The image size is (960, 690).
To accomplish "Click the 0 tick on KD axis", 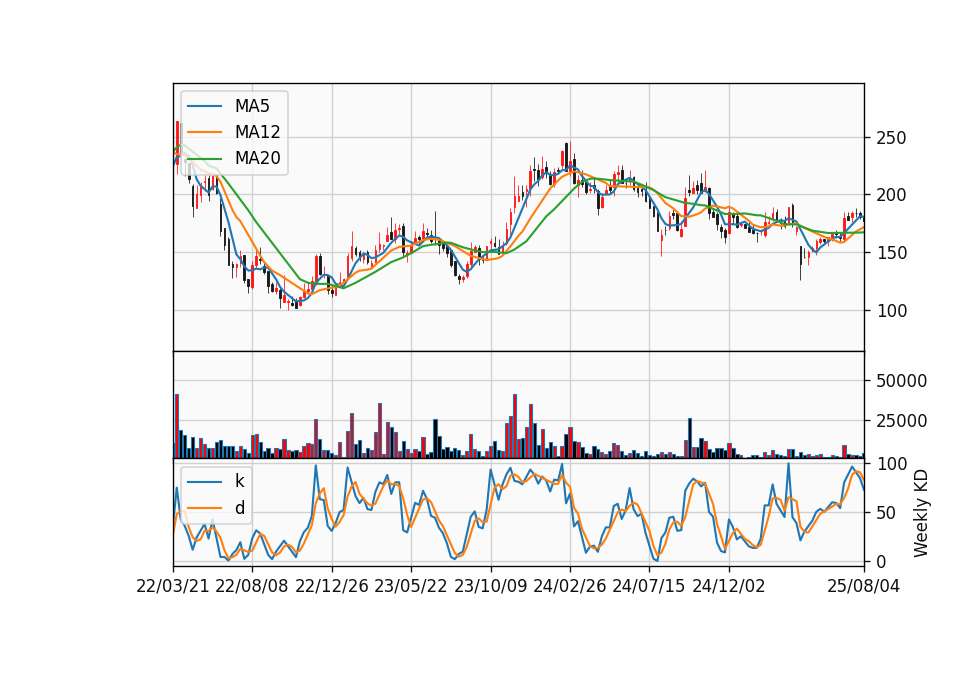I will point(881,561).
